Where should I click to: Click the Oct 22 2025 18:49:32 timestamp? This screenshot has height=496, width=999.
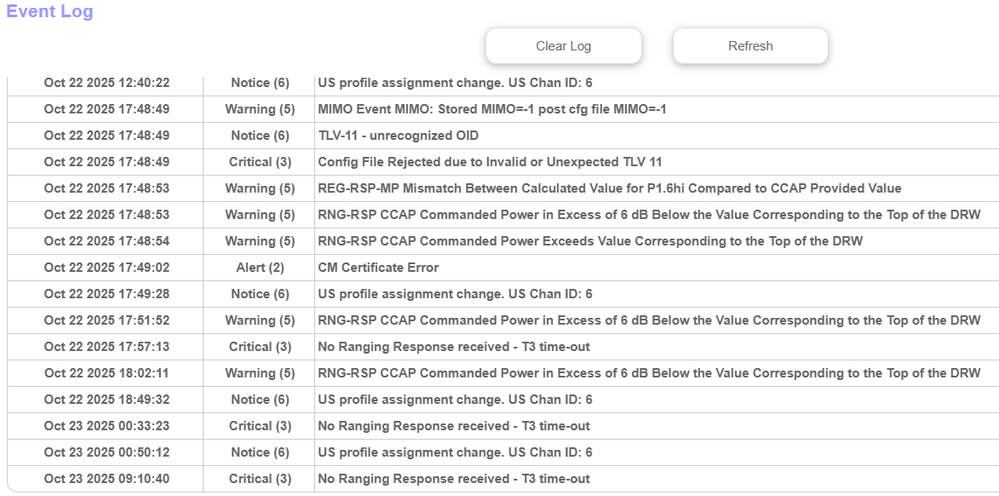(x=107, y=400)
